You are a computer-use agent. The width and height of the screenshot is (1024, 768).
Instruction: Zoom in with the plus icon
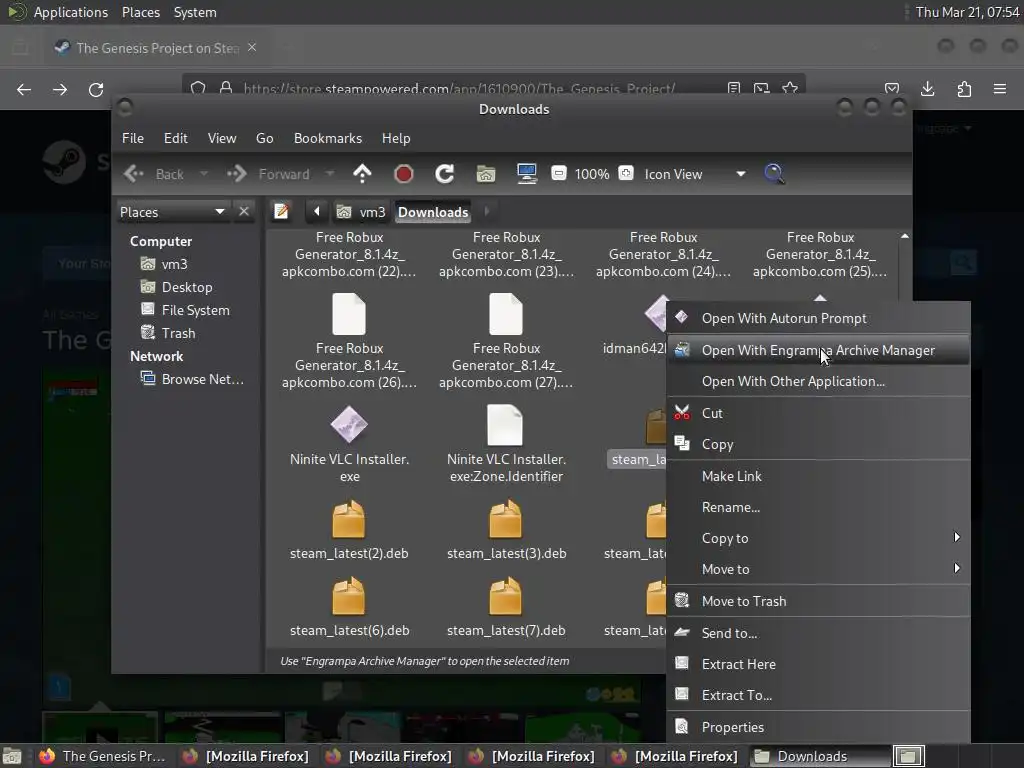pyautogui.click(x=626, y=174)
